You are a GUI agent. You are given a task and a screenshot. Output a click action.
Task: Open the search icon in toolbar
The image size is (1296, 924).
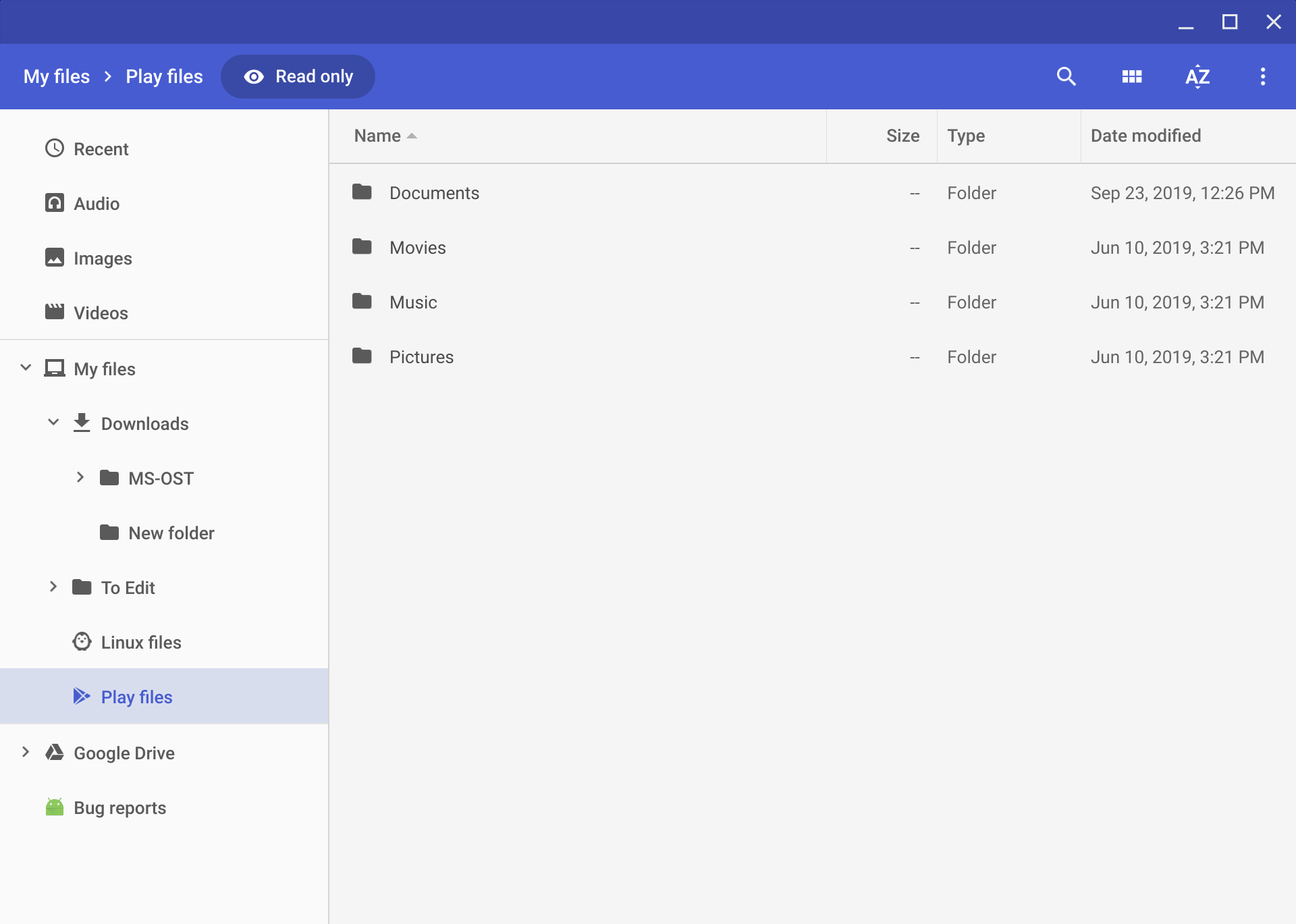coord(1066,76)
